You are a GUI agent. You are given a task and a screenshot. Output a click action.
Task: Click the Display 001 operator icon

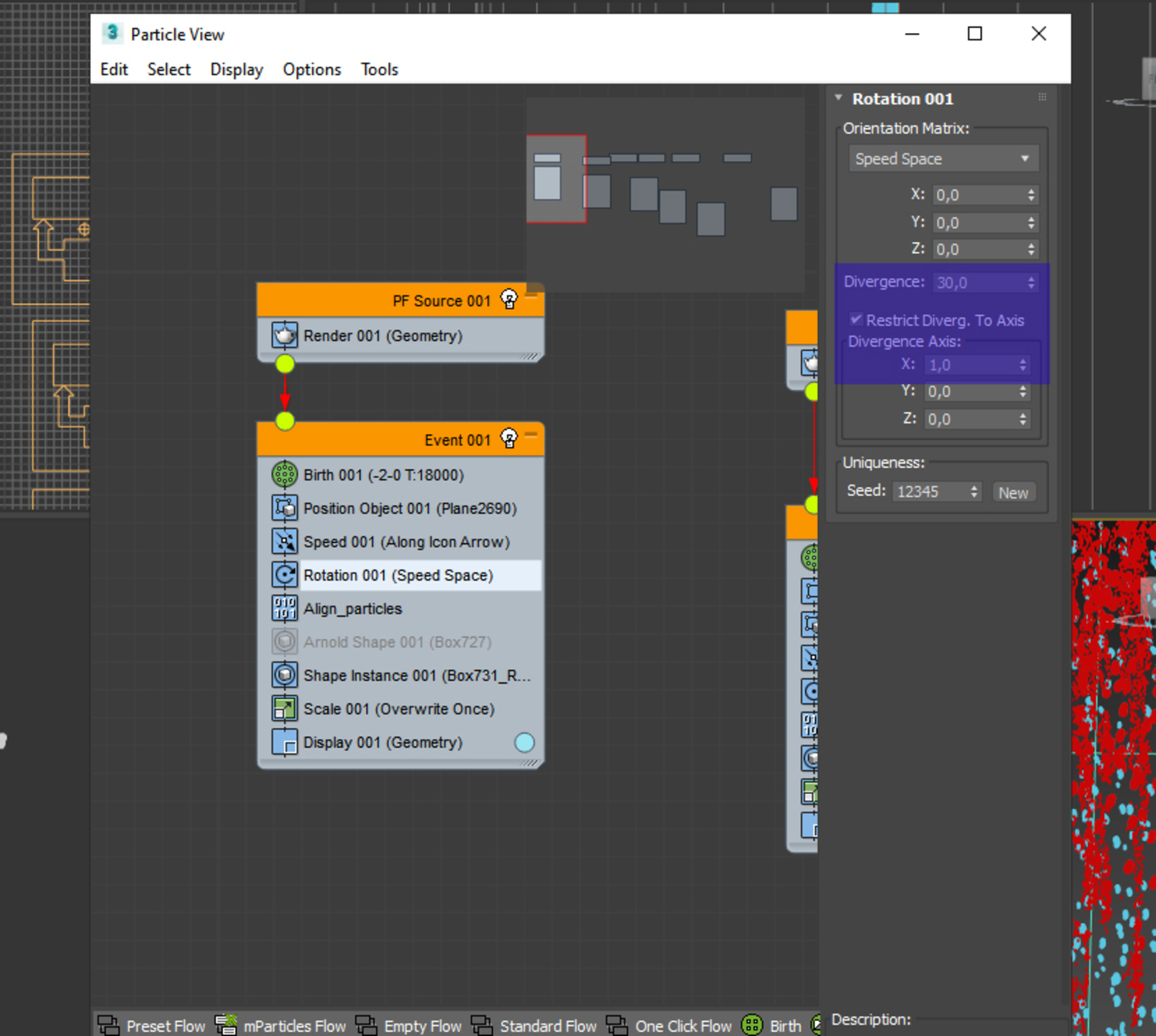[285, 742]
